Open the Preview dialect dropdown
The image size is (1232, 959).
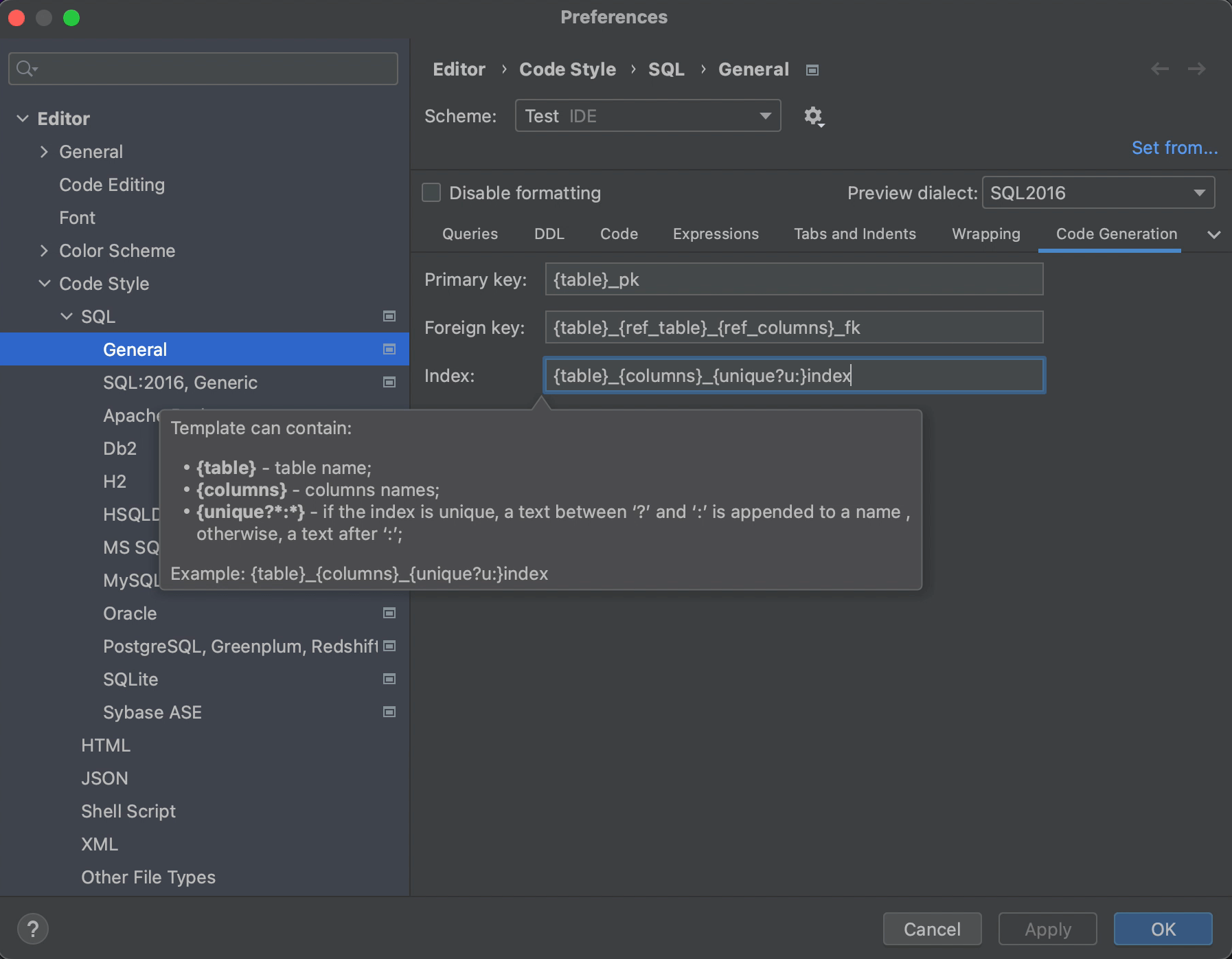tap(1097, 193)
